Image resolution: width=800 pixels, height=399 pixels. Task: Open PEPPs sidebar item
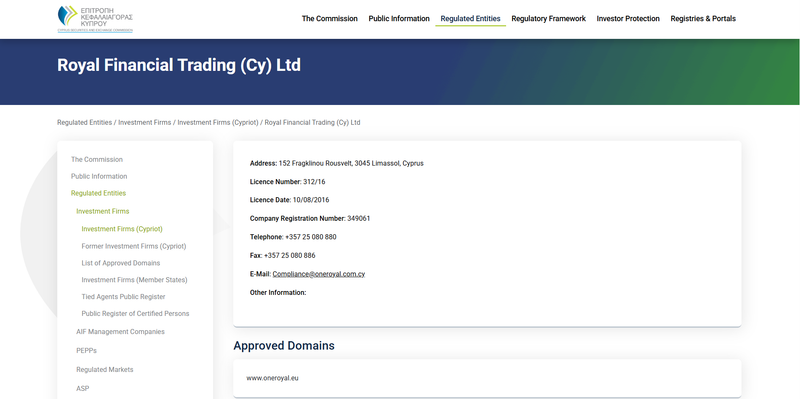[86, 351]
